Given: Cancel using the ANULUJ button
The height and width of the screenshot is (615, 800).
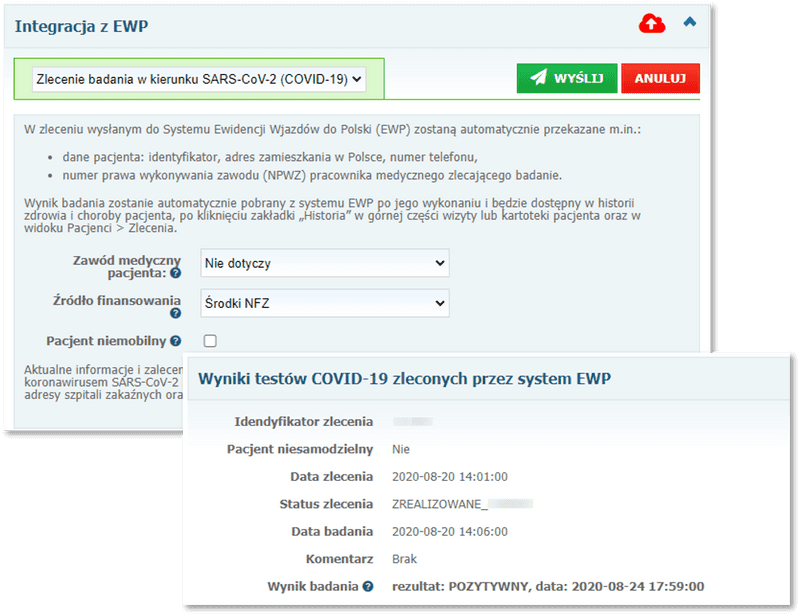Looking at the screenshot, I should coord(660,78).
